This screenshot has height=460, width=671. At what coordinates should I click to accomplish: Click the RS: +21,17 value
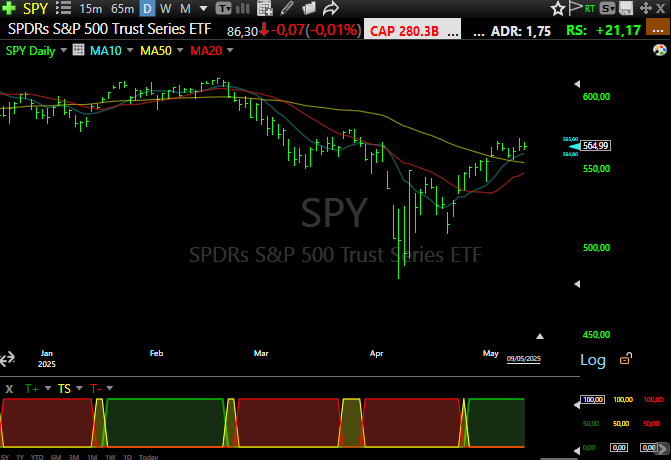[603, 30]
